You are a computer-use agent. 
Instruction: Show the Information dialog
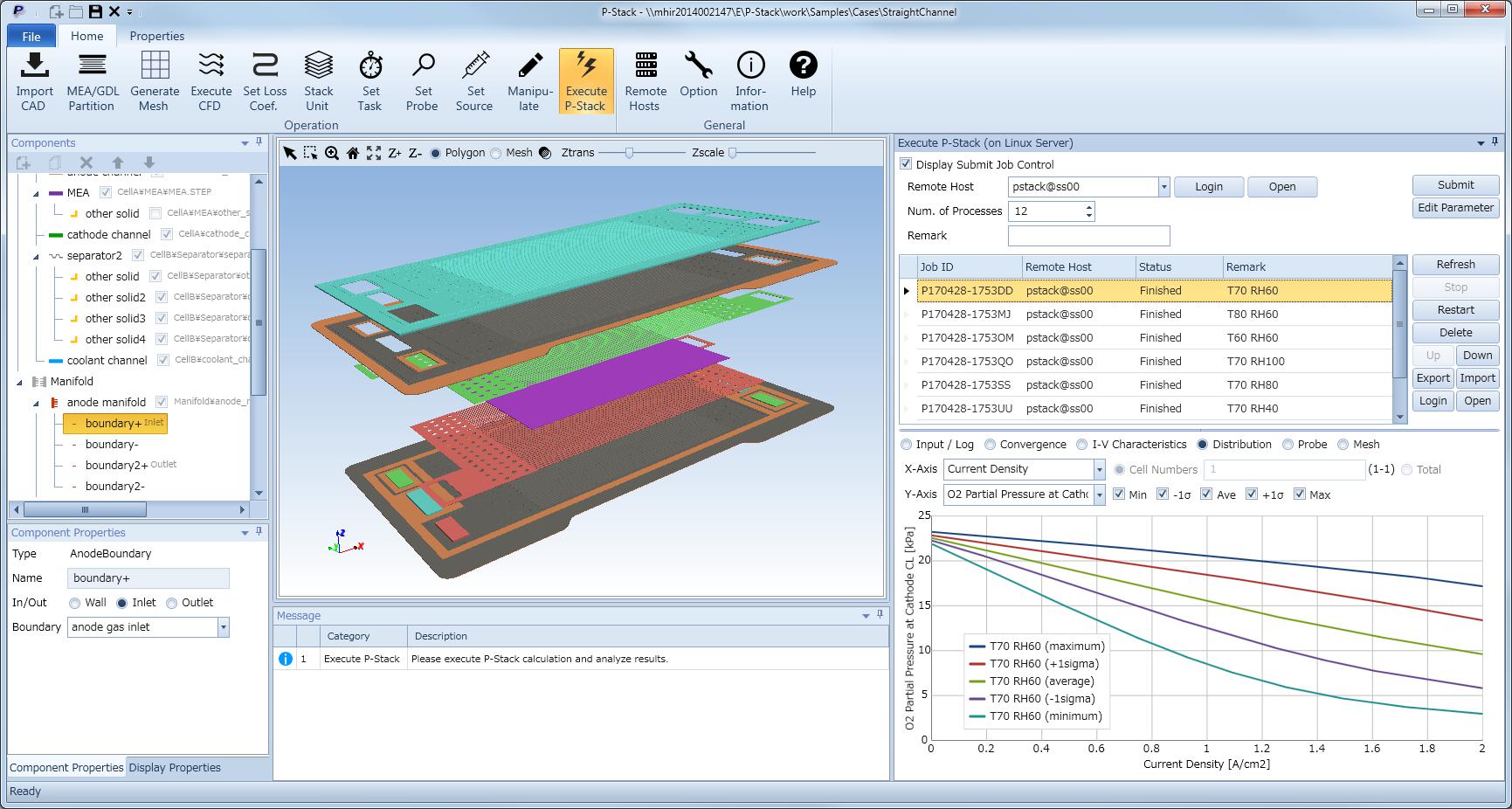(750, 81)
